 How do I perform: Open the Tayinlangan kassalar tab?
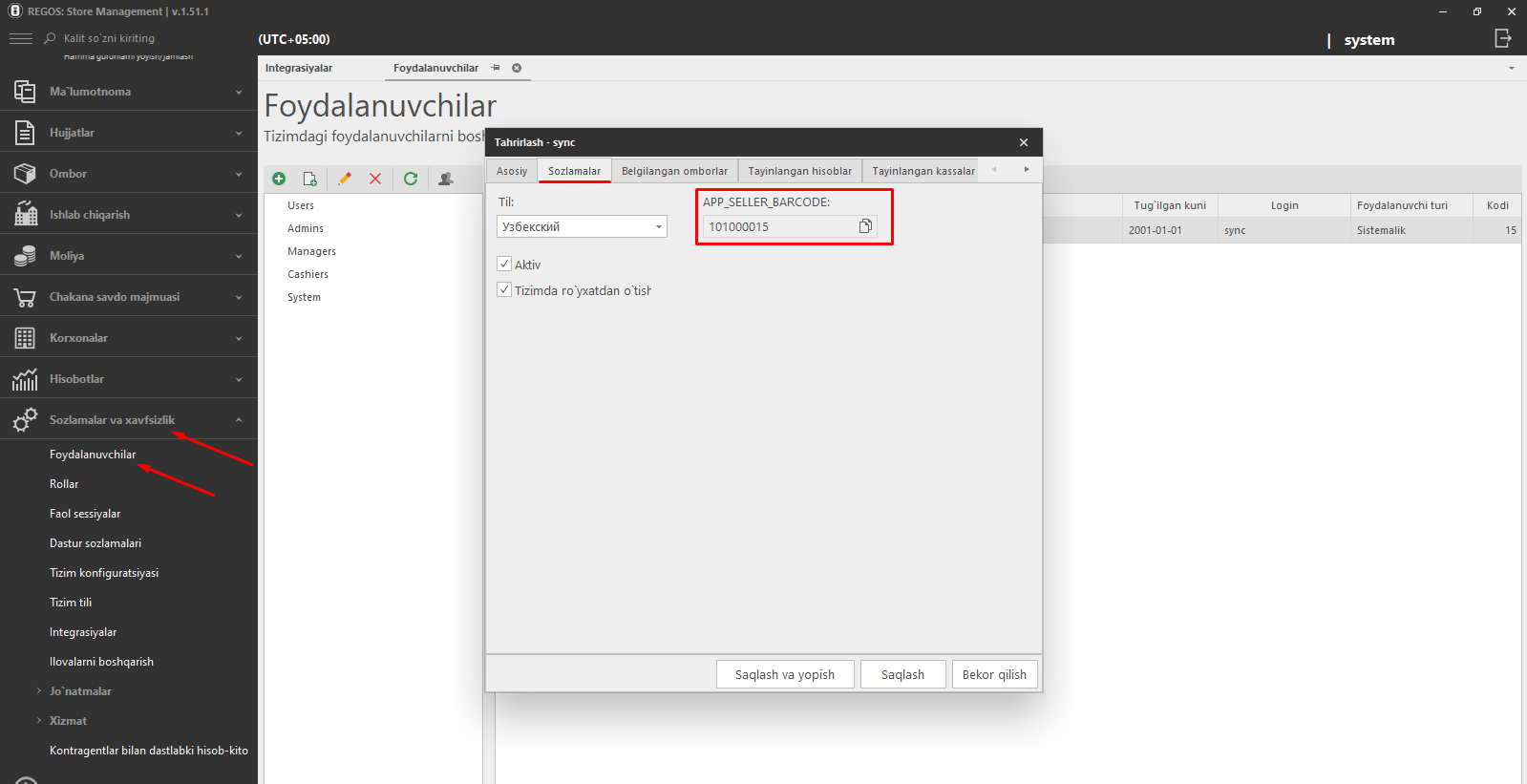[923, 171]
